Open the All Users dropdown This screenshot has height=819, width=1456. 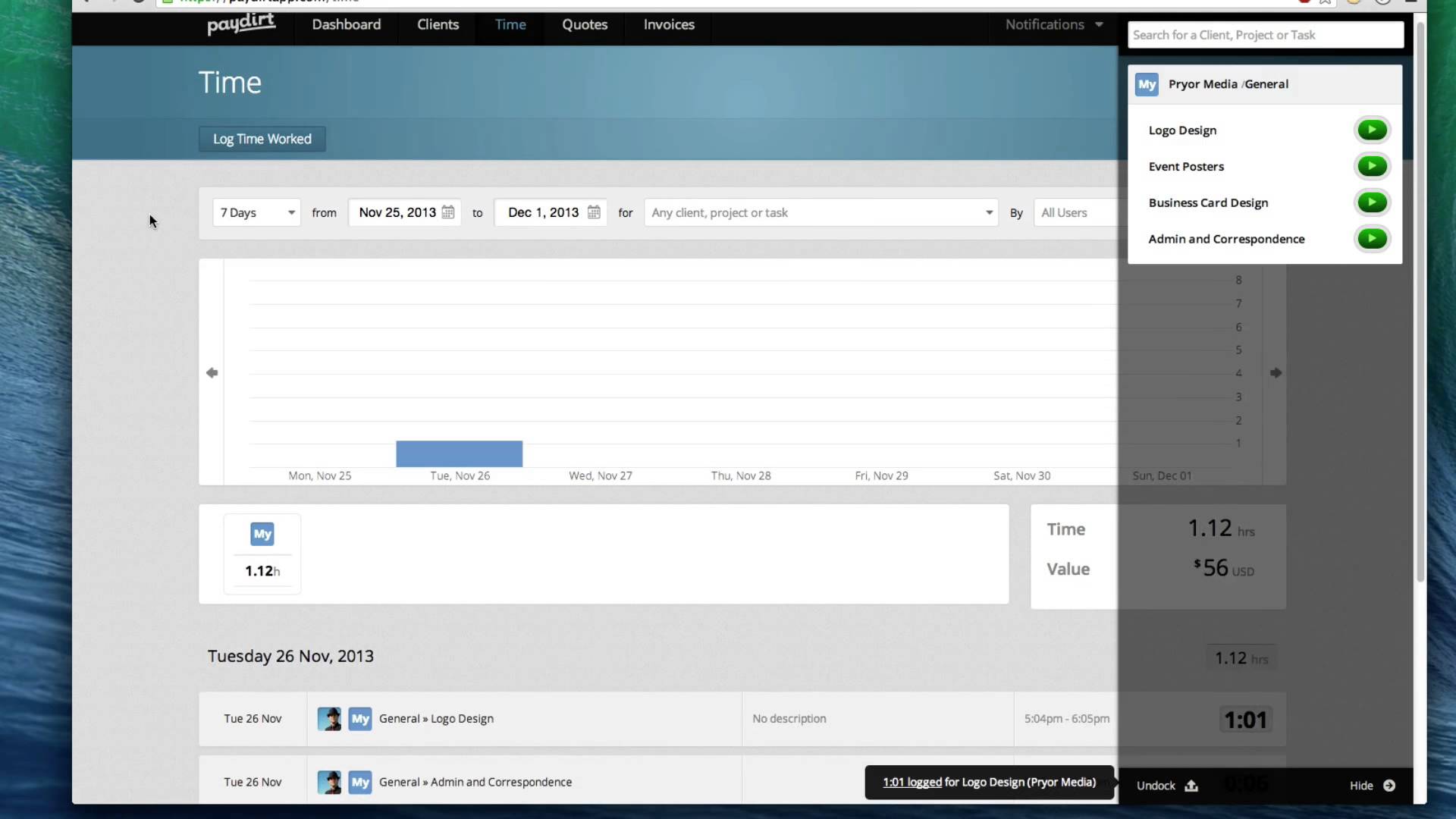pos(1076,212)
